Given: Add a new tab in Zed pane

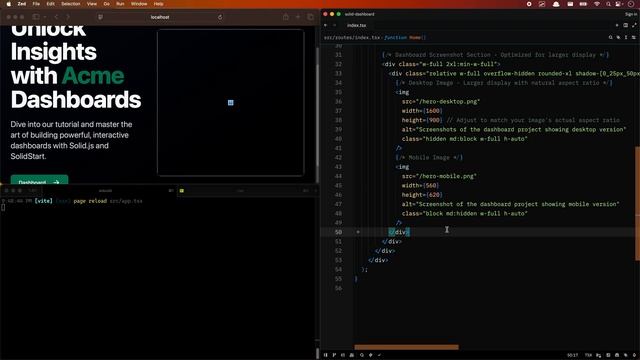Looking at the screenshot, I should [x=617, y=25].
